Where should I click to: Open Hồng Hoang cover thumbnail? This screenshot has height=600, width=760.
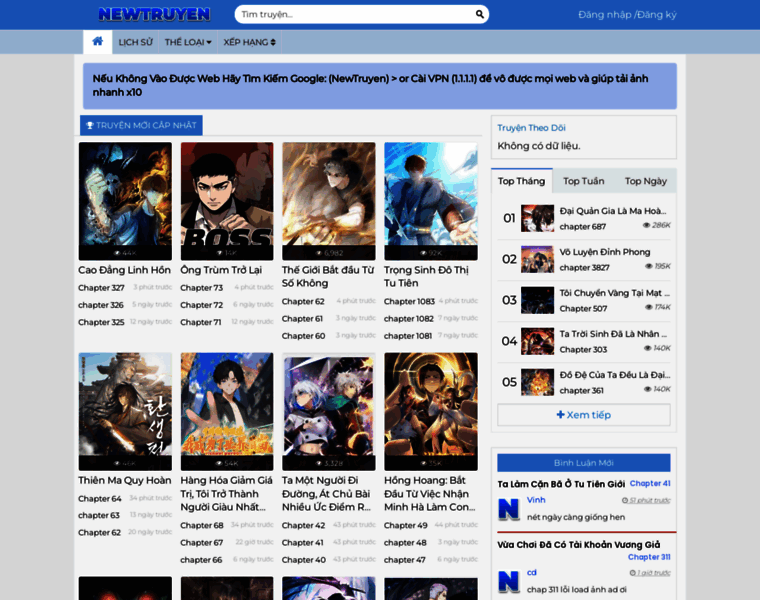coord(431,411)
